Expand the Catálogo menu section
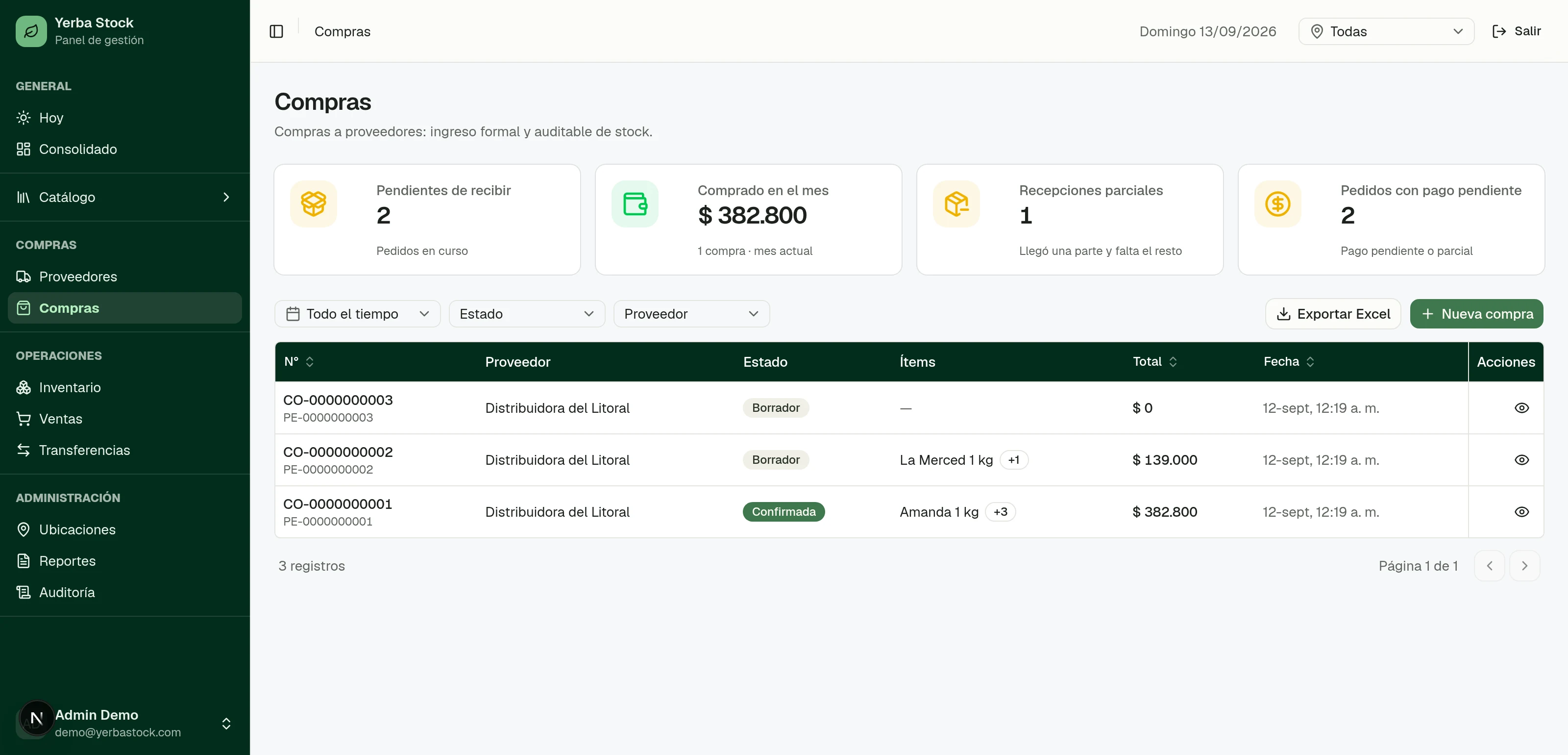This screenshot has width=1568, height=755. (124, 197)
